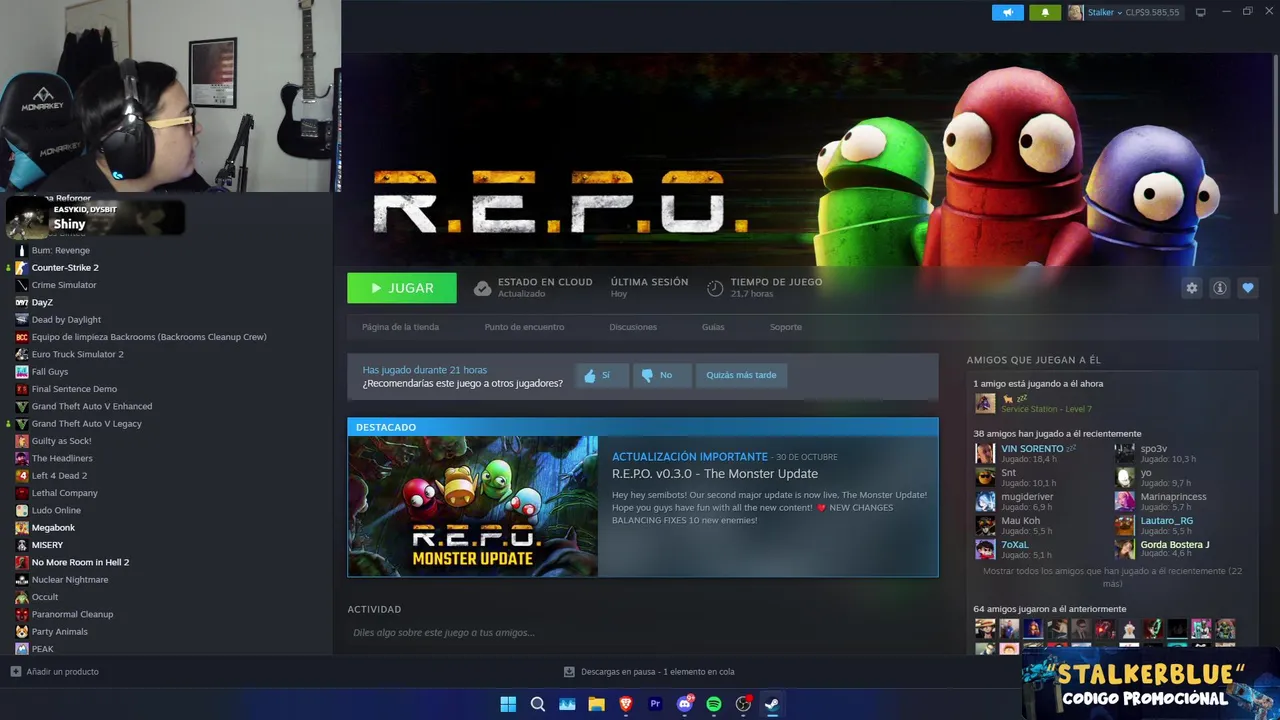This screenshot has width=1280, height=720.
Task: Click the Party Animals game icon
Action: [x=22, y=632]
